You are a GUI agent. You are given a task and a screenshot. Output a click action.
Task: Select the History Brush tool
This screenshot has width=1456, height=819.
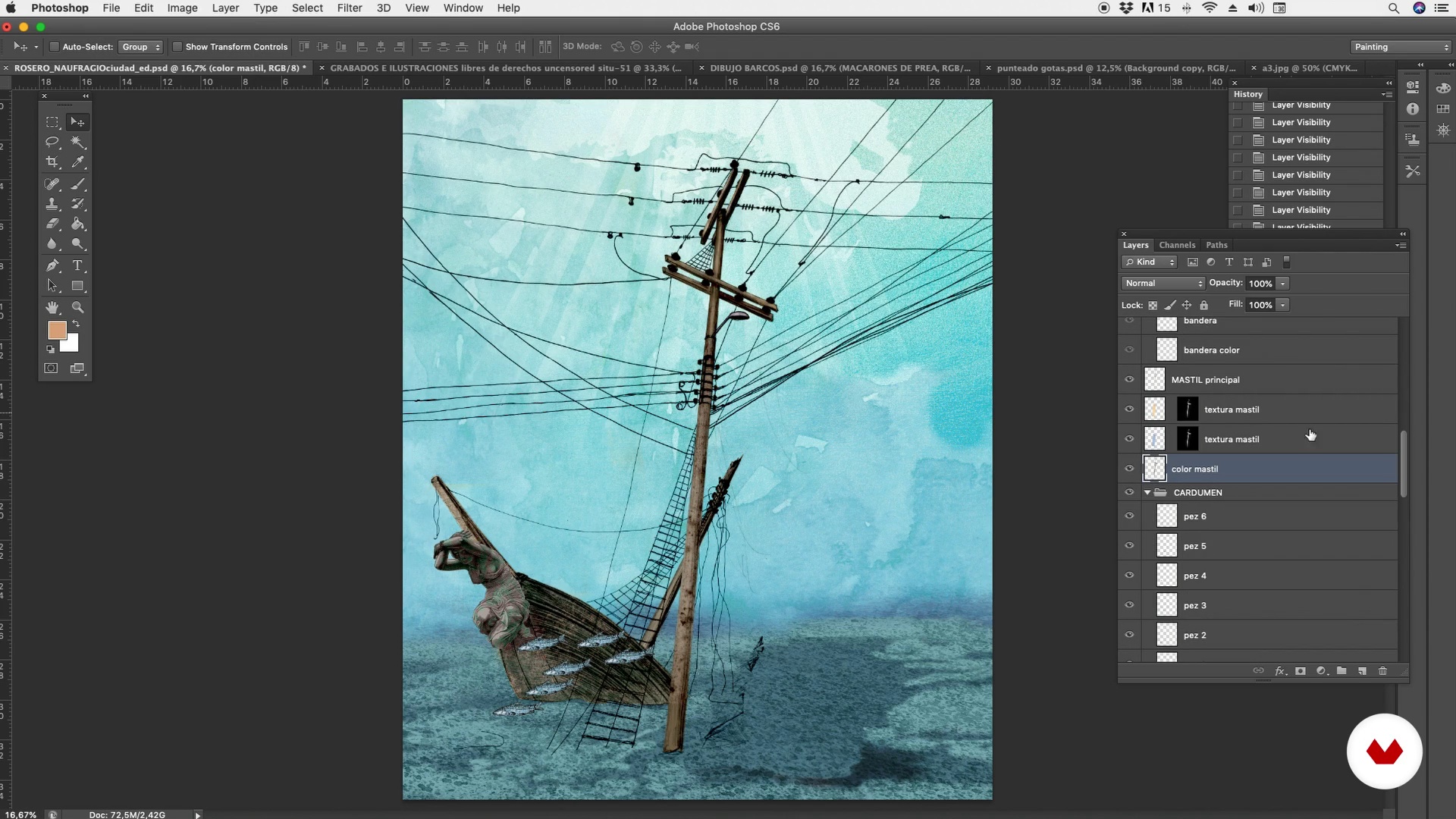tap(77, 204)
